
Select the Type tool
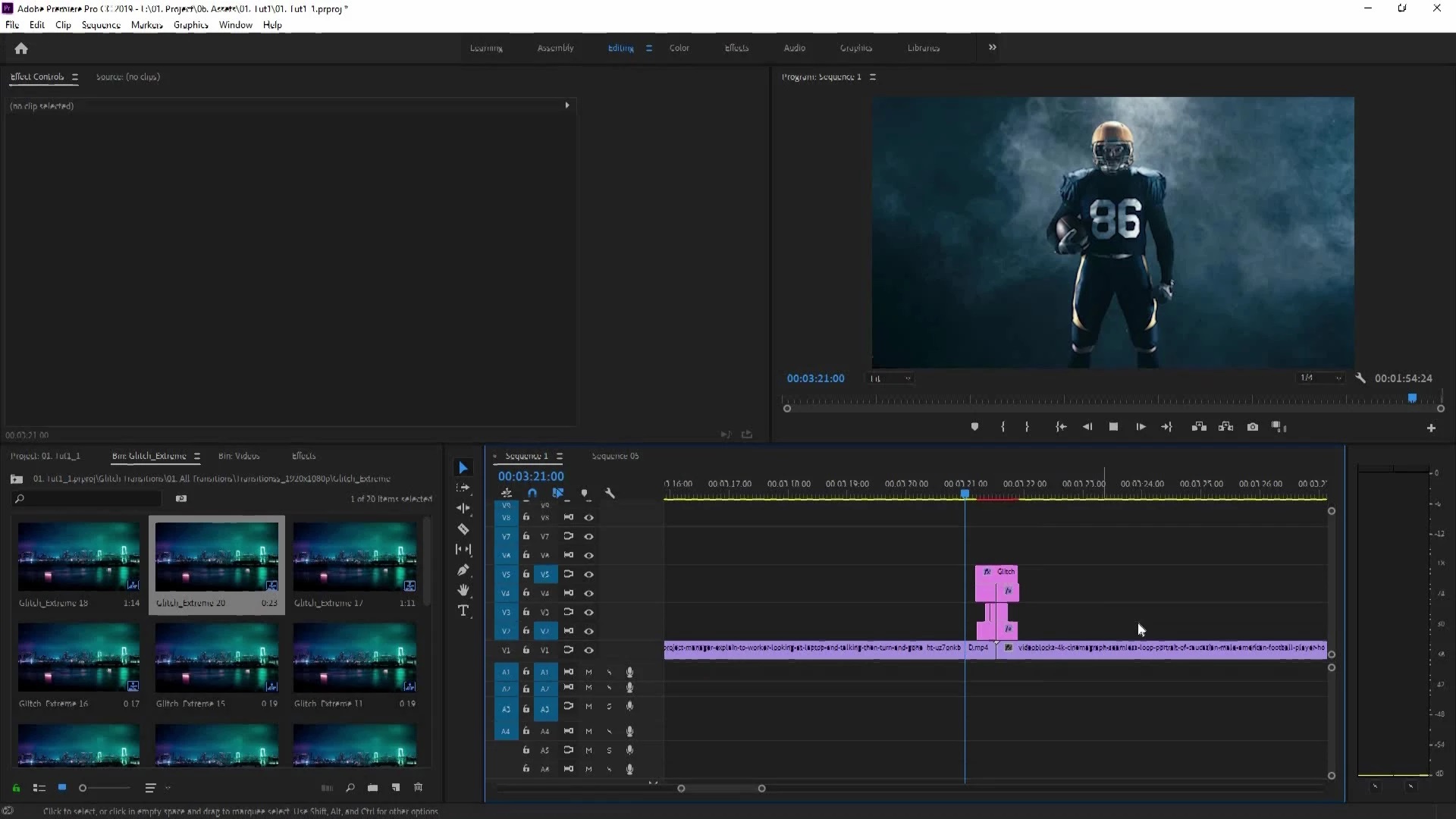(x=464, y=610)
